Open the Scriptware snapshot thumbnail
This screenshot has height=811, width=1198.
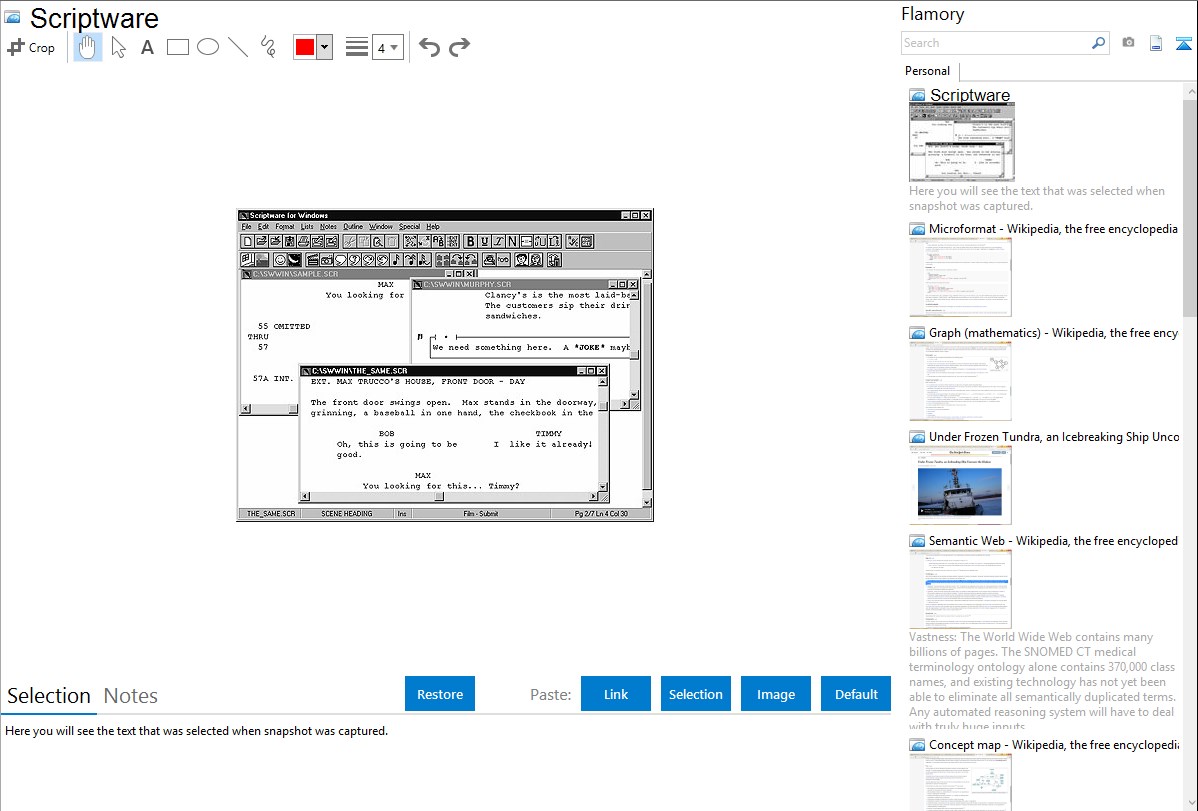(962, 143)
